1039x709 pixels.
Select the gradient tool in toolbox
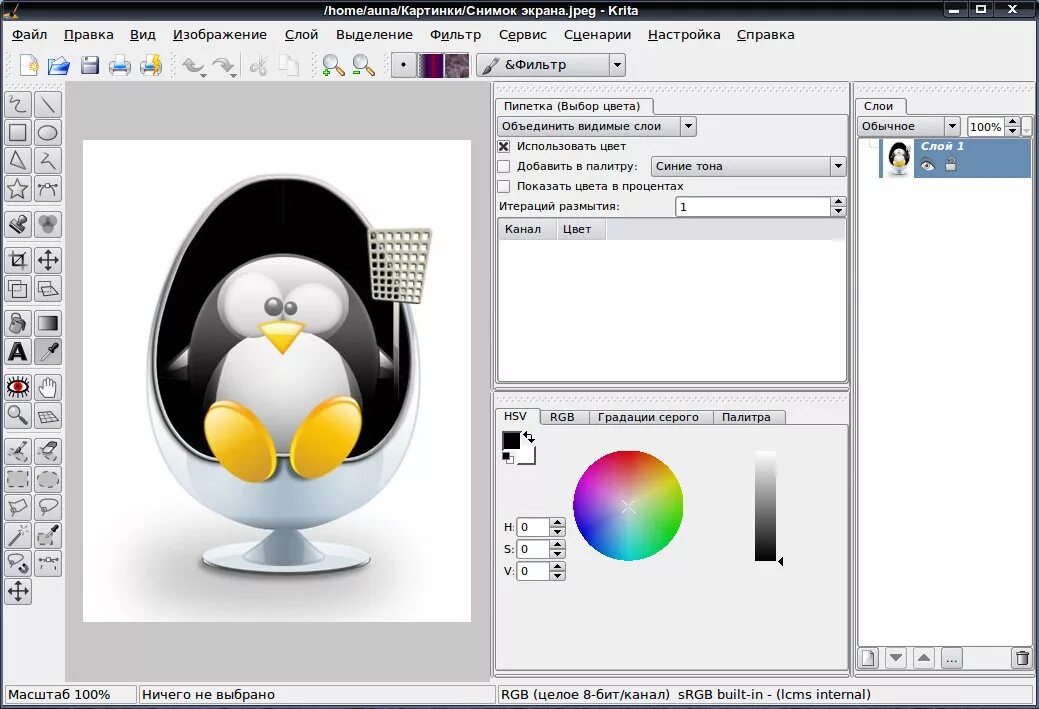(x=48, y=323)
